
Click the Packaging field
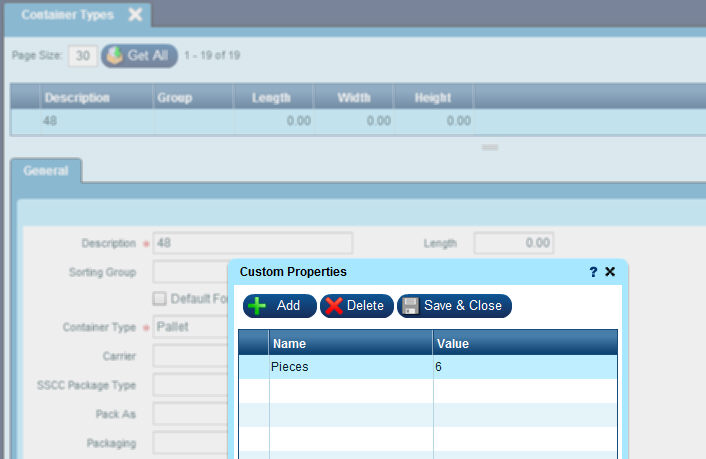point(191,443)
